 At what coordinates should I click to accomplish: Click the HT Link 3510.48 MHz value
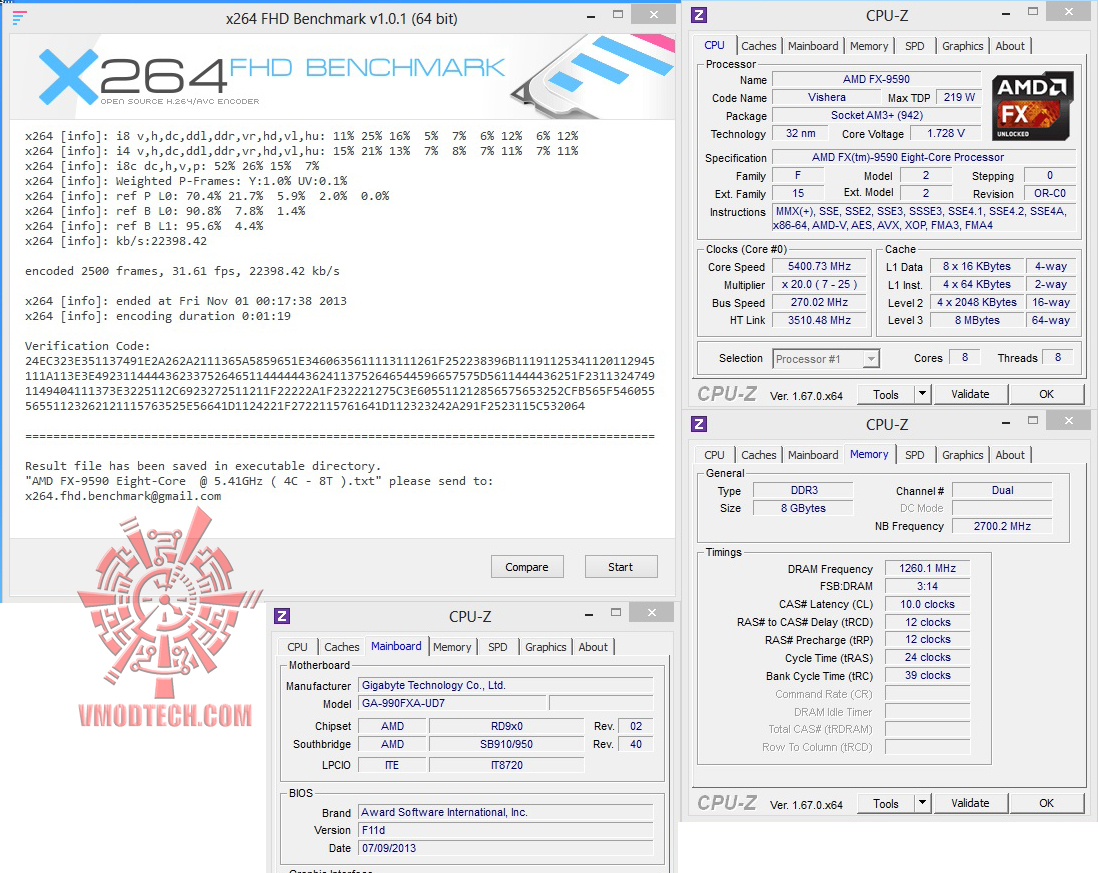pos(819,320)
